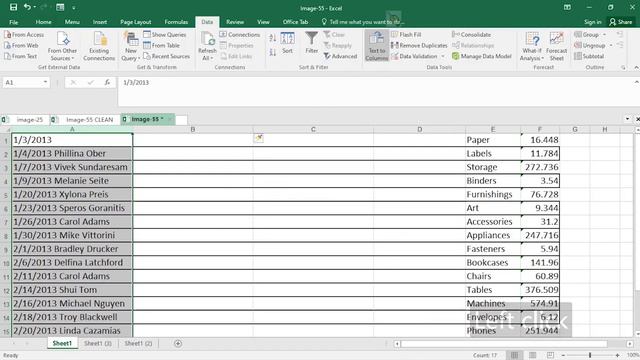Viewport: 640px width, 360px height.
Task: Click the Insert Function fx icon
Action: (107, 82)
